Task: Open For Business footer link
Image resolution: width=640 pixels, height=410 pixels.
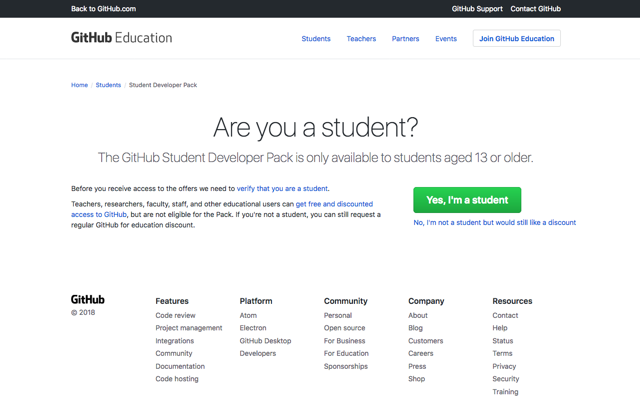Action: click(x=344, y=341)
